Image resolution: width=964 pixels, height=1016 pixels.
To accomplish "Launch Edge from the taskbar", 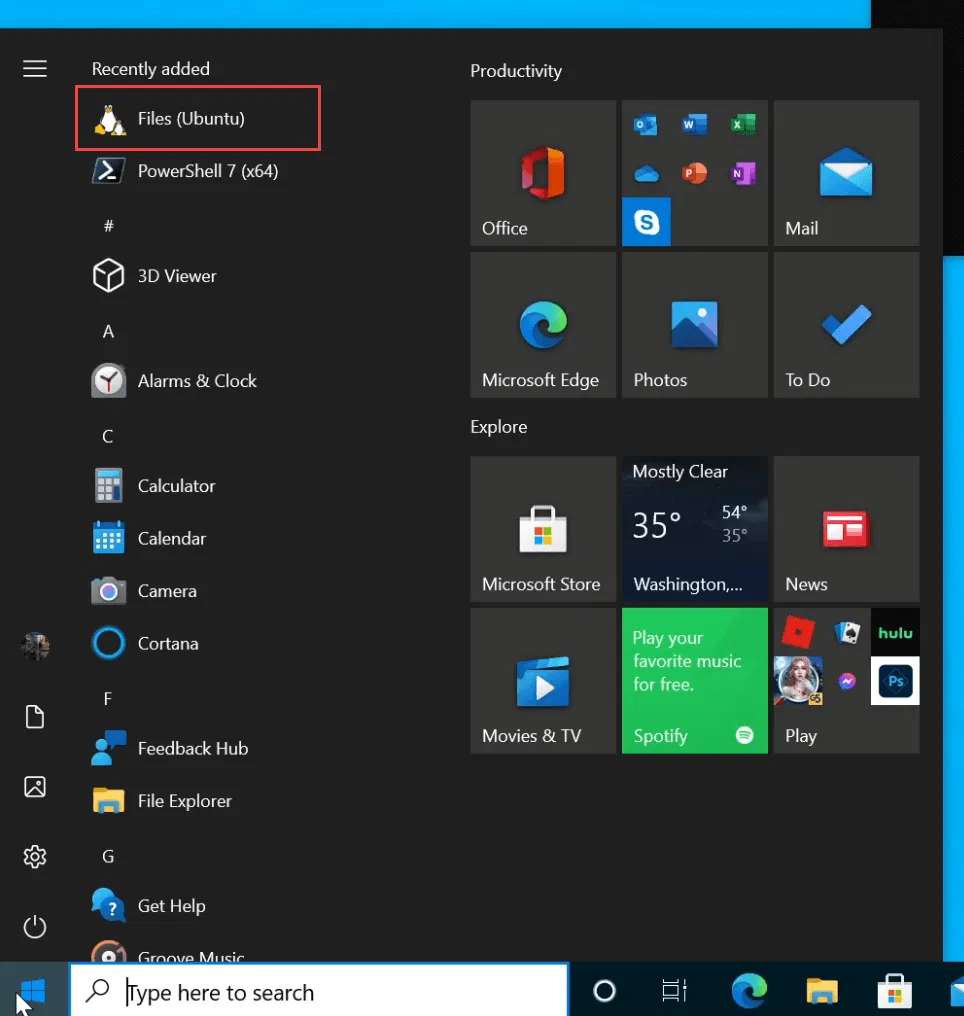I will pos(749,991).
